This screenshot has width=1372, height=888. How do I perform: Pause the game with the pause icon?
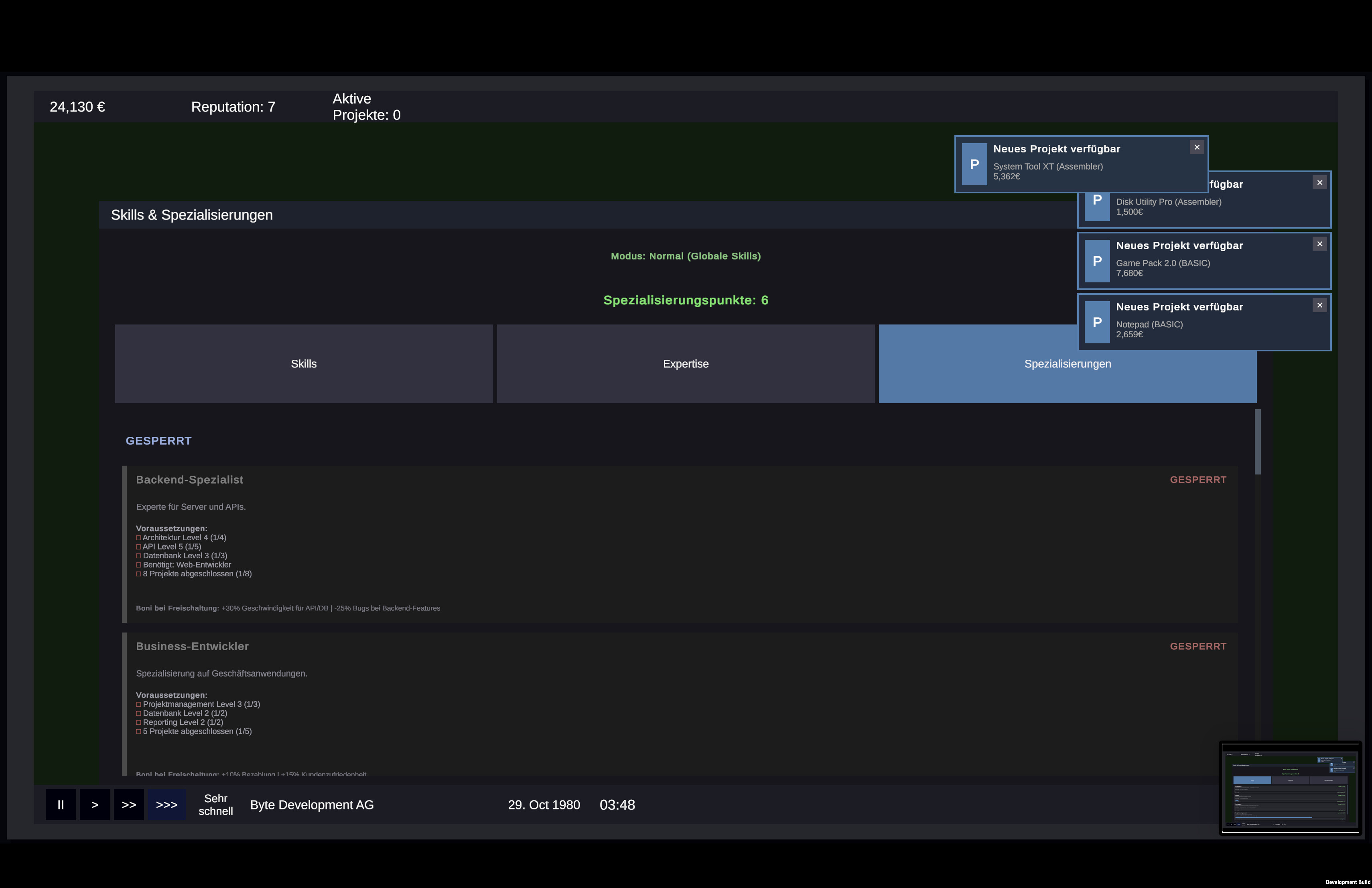coord(61,805)
